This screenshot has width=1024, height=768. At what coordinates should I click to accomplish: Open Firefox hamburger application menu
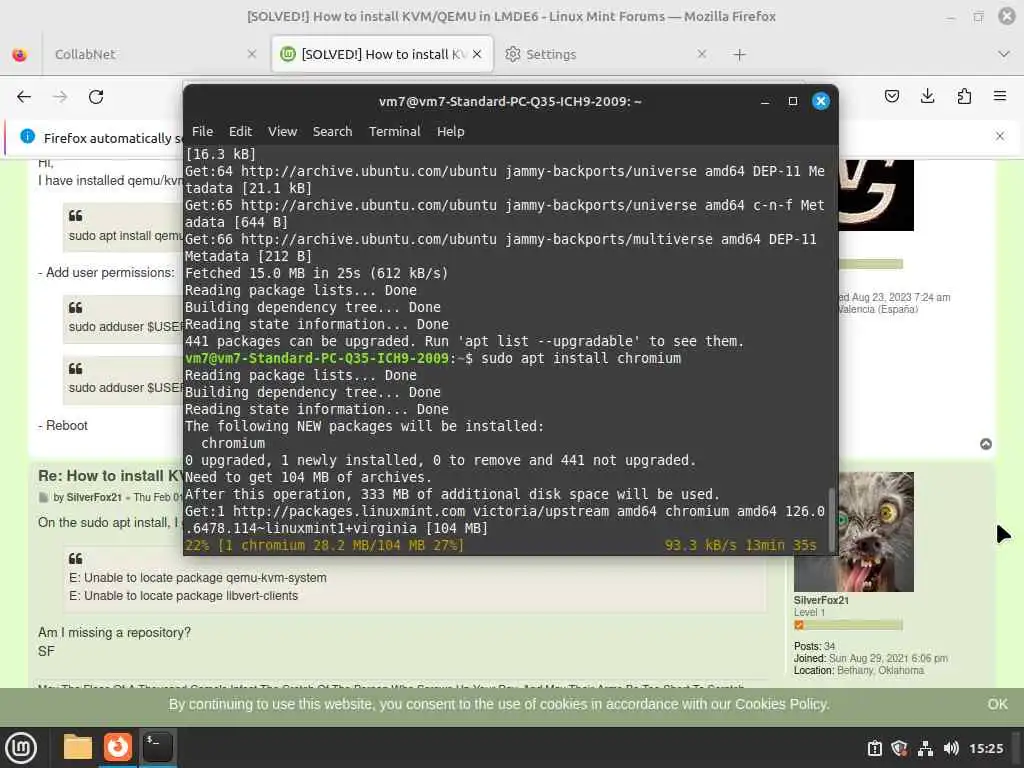[1000, 96]
